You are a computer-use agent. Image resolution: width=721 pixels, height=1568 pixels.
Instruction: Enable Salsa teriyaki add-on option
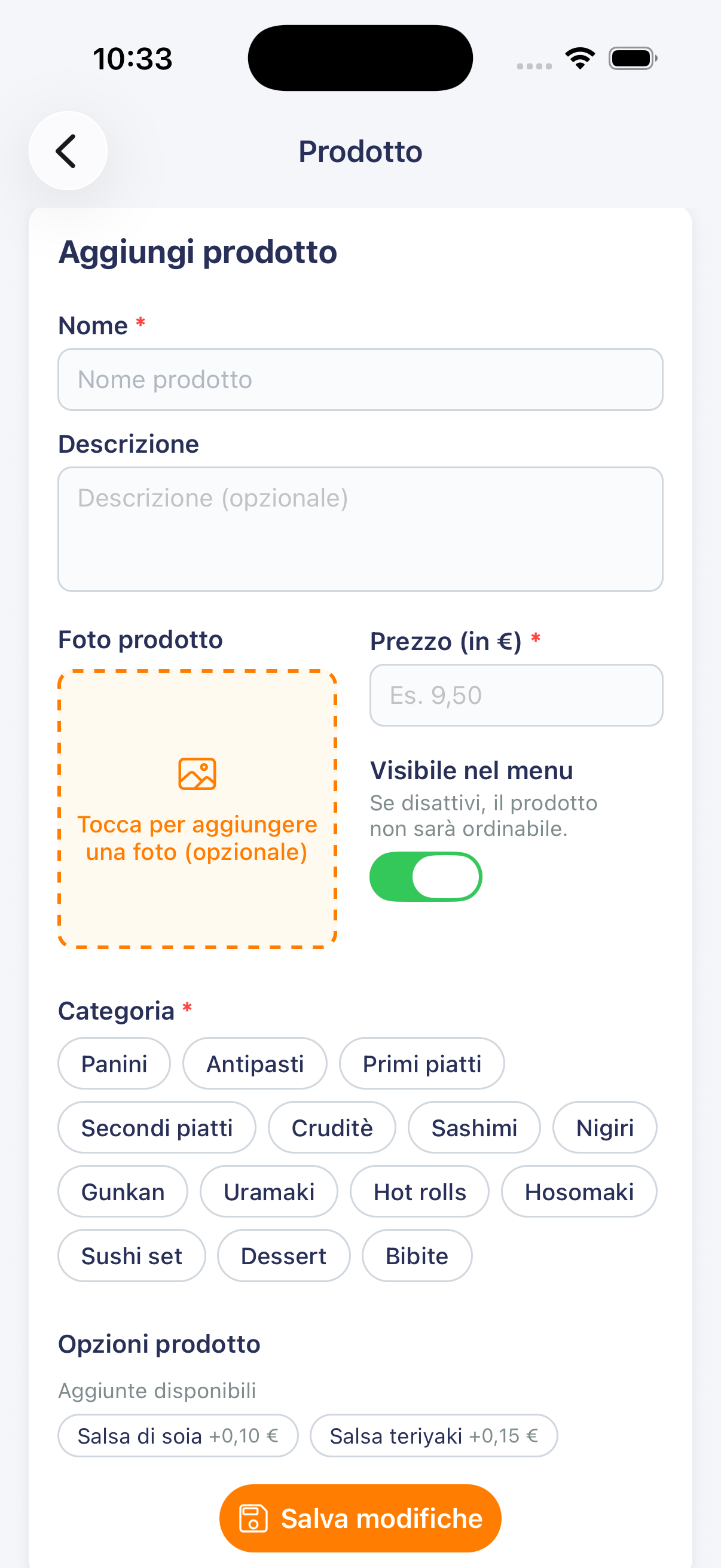click(x=434, y=1435)
